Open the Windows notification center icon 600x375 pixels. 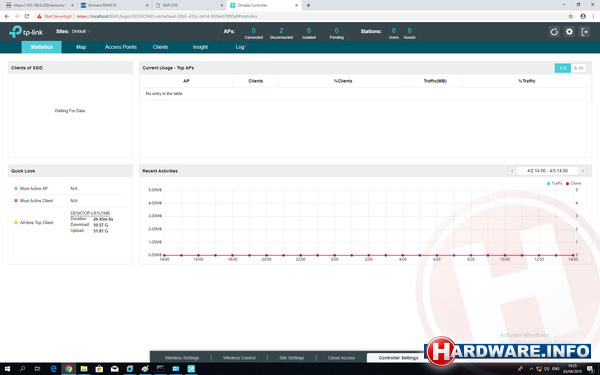[590, 369]
